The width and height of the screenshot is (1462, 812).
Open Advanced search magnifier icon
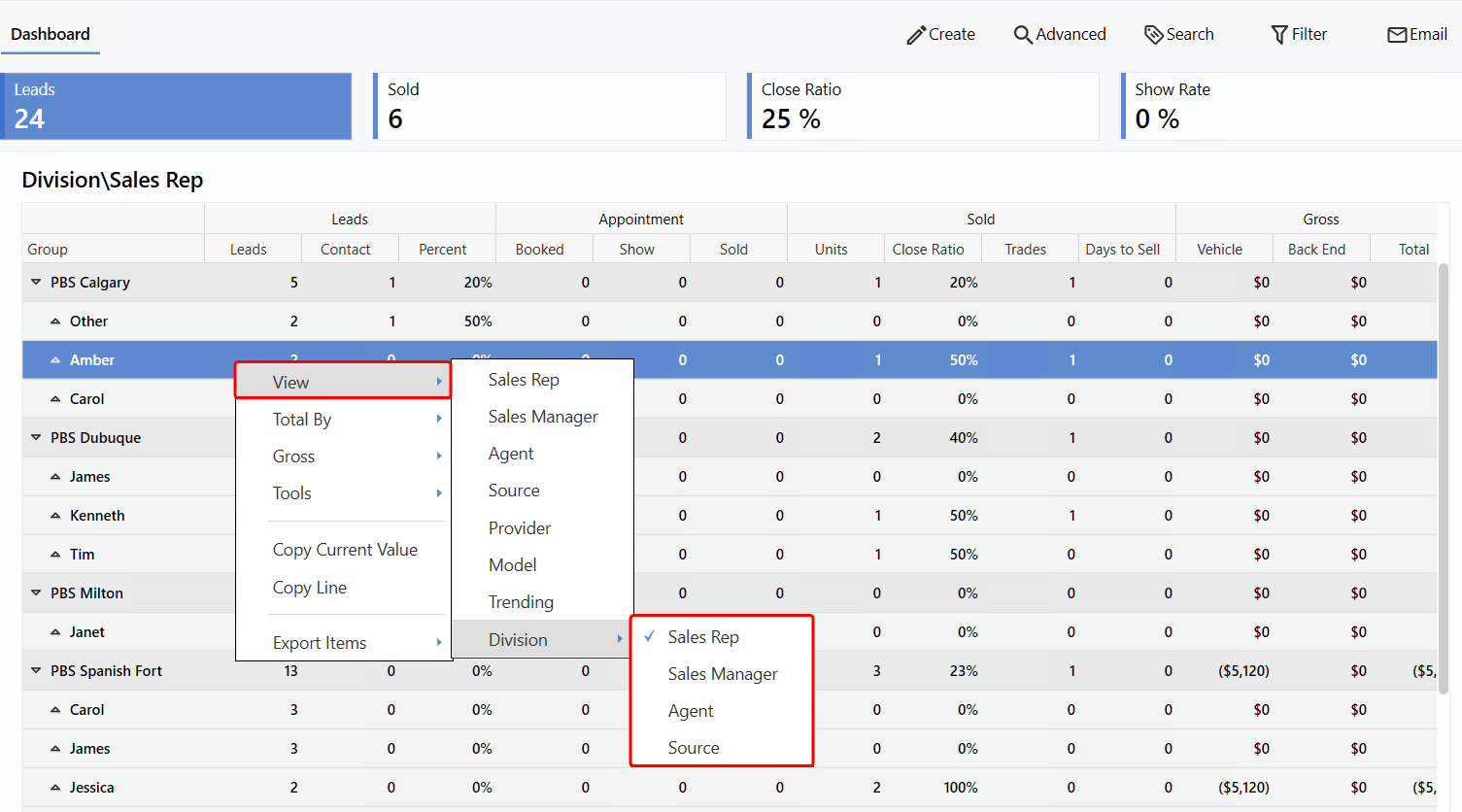tap(1022, 35)
